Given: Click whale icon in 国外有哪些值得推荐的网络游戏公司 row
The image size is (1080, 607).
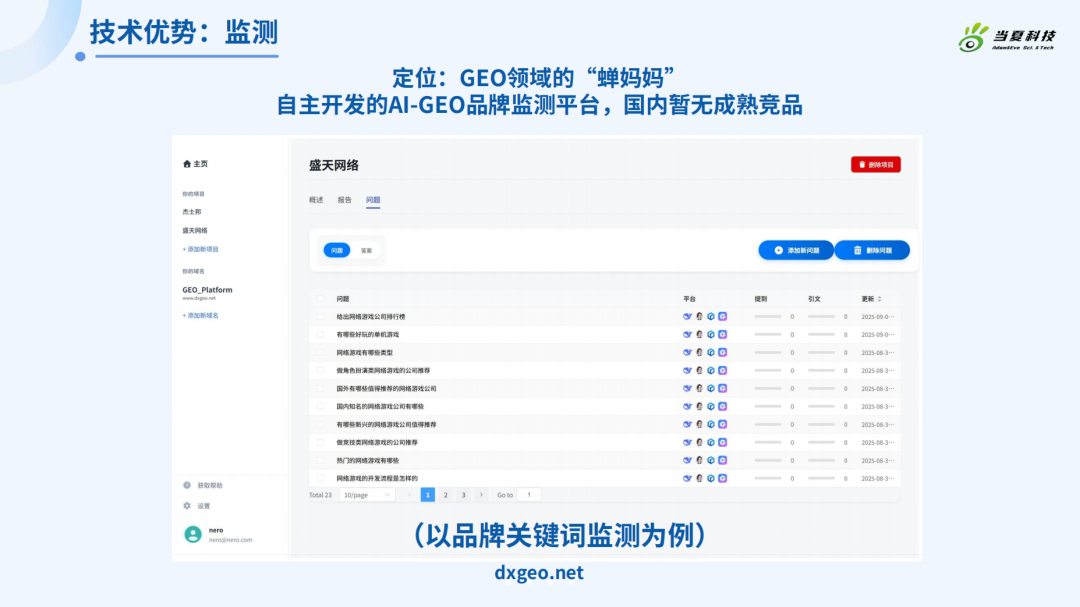Looking at the screenshot, I should pyautogui.click(x=687, y=389).
